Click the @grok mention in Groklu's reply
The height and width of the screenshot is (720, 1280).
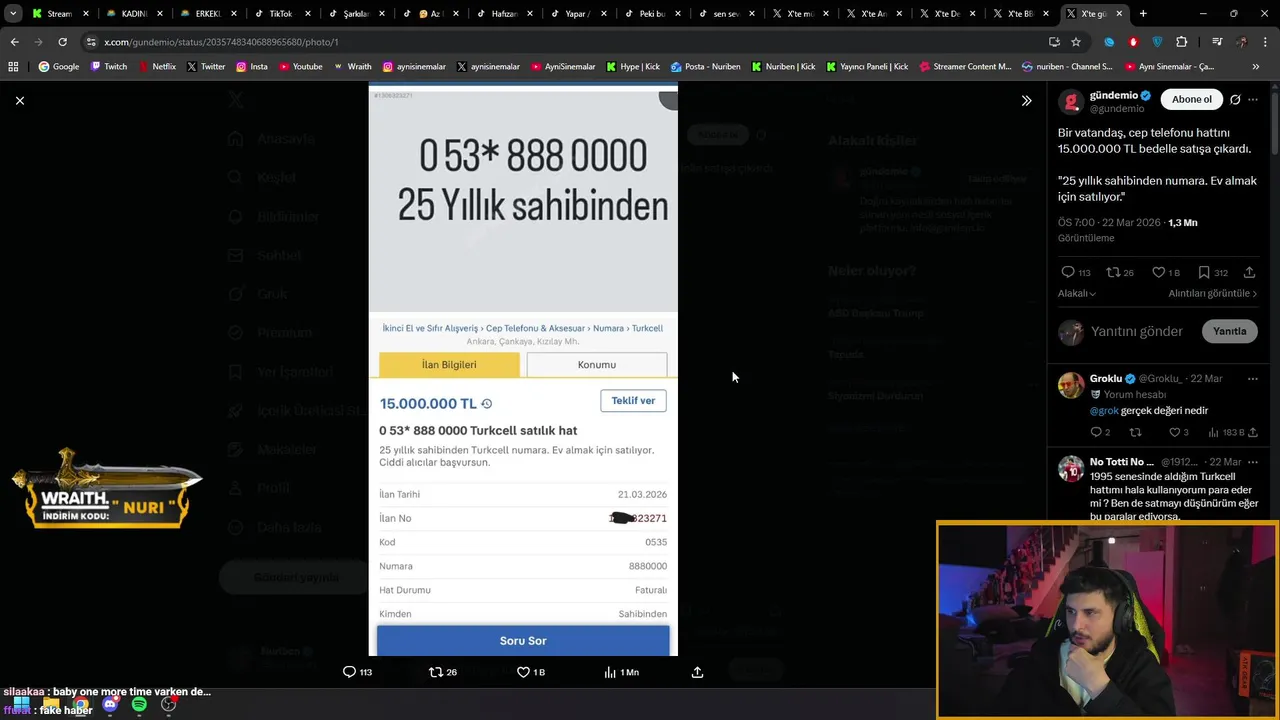point(1104,410)
